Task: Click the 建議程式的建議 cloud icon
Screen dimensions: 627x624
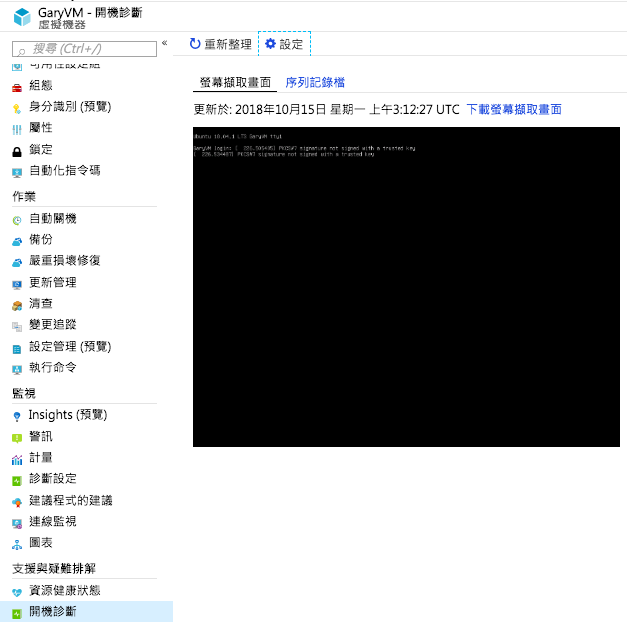Action: tap(17, 503)
